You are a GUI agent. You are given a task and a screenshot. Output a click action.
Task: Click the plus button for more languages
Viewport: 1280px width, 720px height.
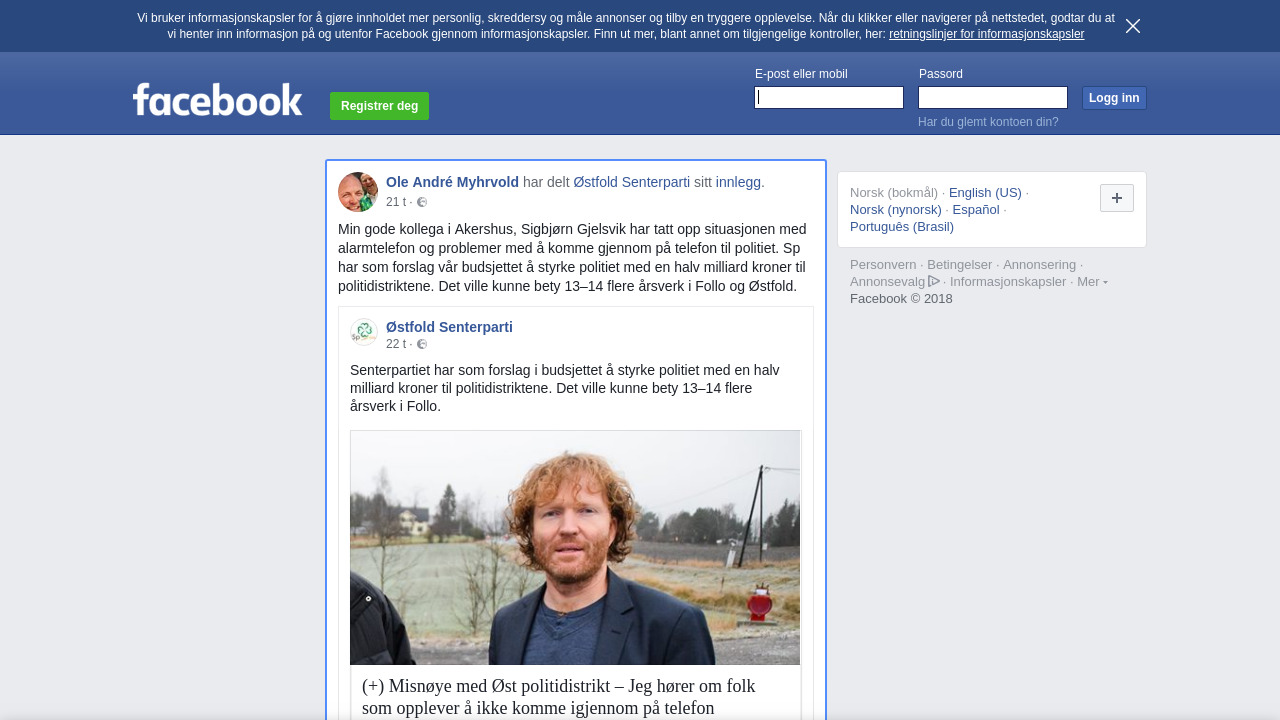coord(1117,198)
